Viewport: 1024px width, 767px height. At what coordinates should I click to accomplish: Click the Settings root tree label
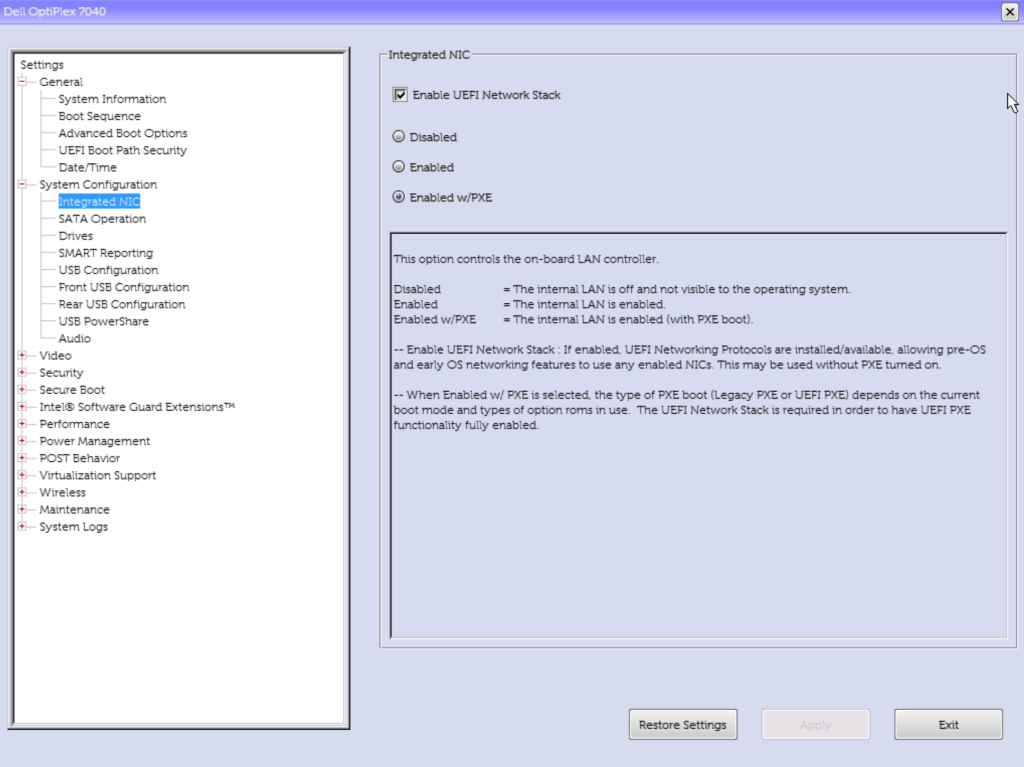point(42,65)
